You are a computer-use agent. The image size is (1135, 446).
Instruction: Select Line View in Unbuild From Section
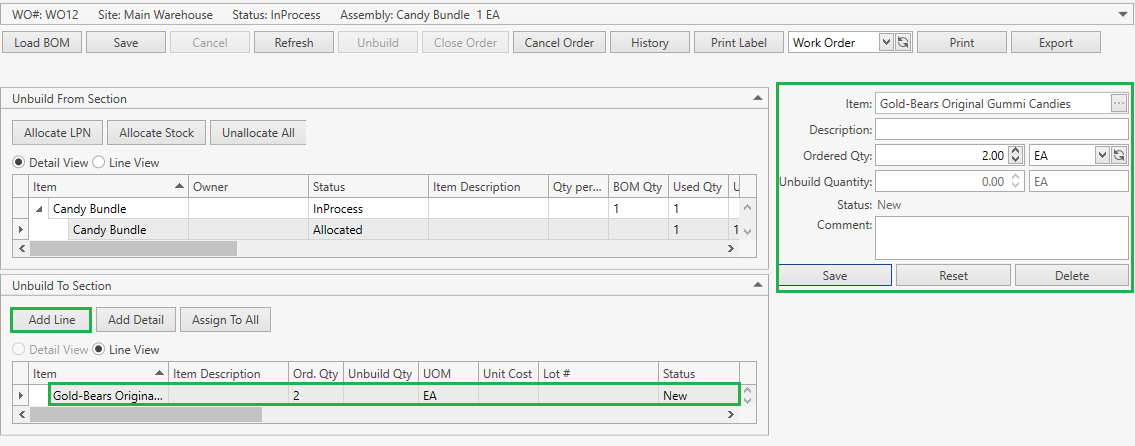click(x=99, y=162)
